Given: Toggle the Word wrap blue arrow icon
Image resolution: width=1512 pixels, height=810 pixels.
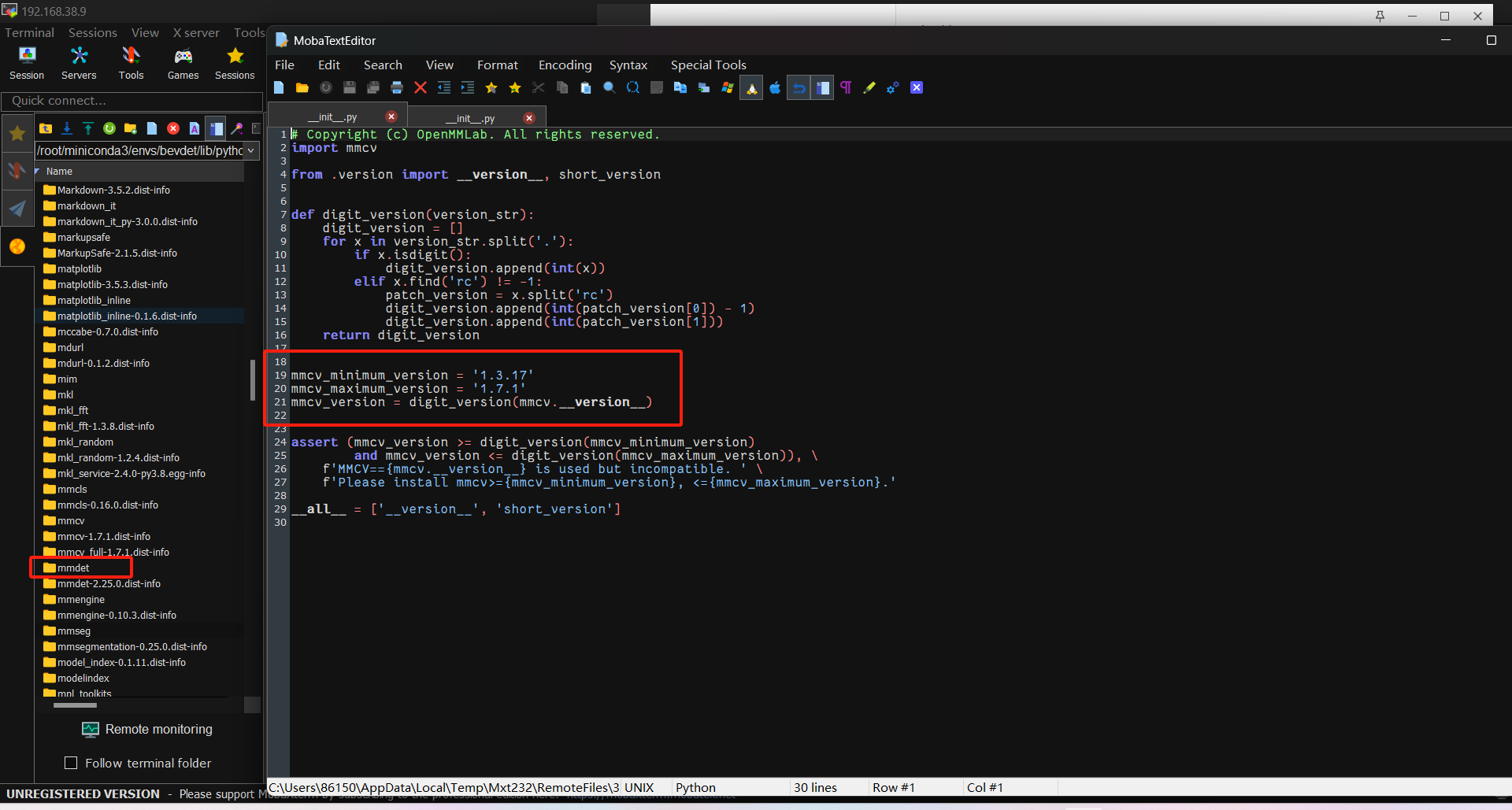Looking at the screenshot, I should tap(799, 87).
